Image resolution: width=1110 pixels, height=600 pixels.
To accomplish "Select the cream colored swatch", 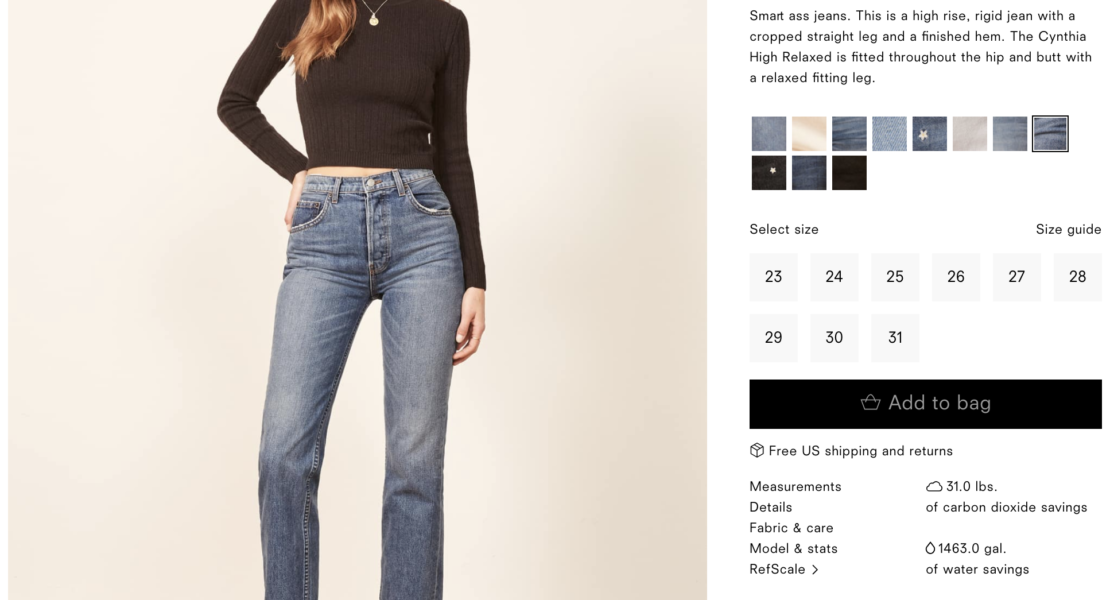I will coord(809,134).
